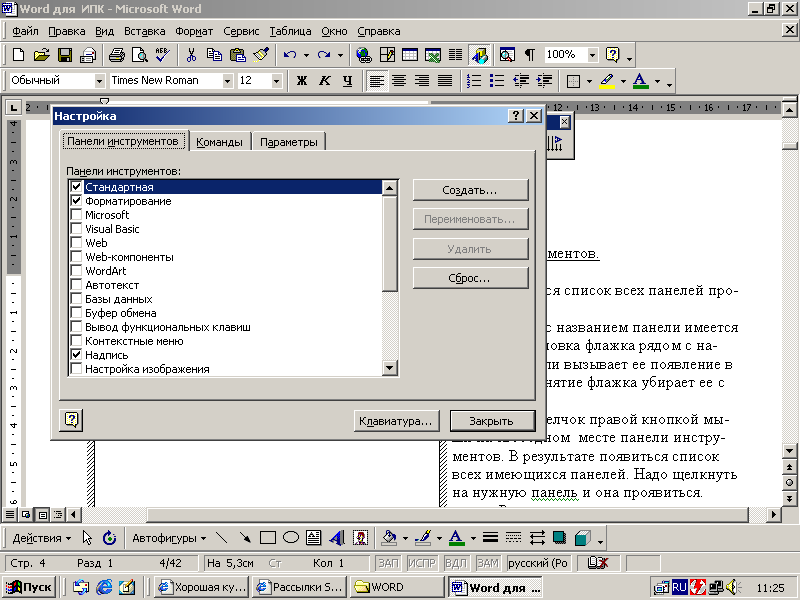
Task: Underline text with the Ч button
Action: click(347, 81)
